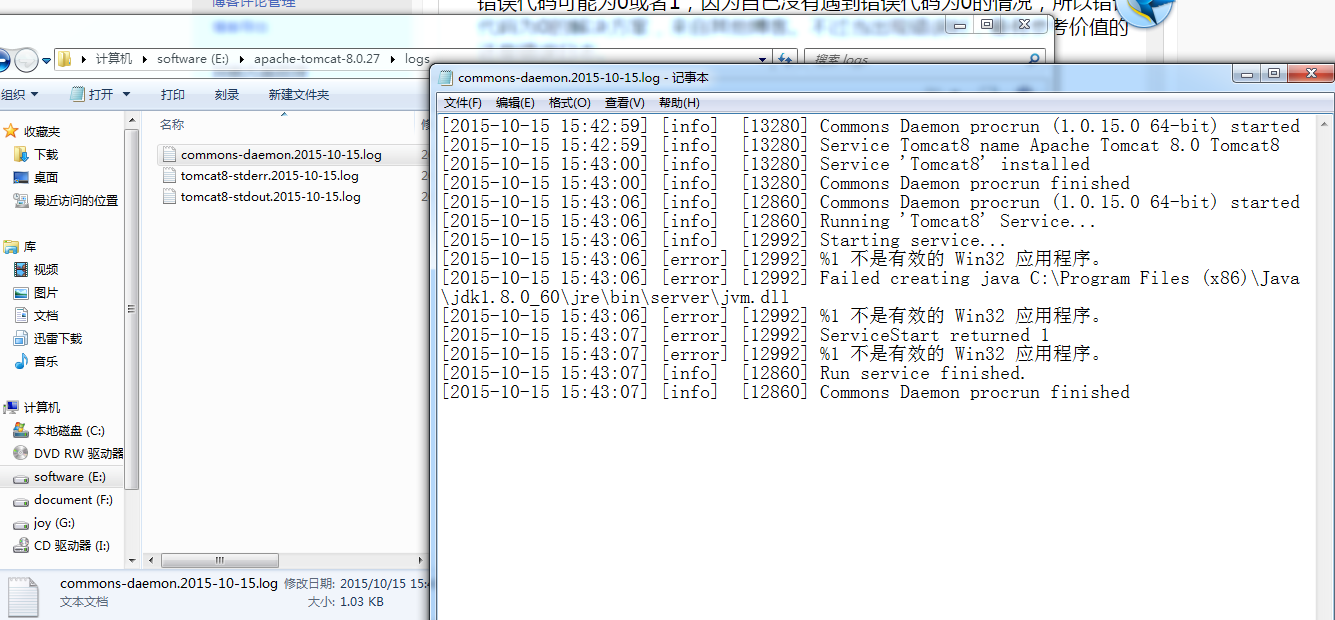This screenshot has width=1335, height=620.
Task: Click the tomcat8-stdout log file icon
Action: coord(169,197)
